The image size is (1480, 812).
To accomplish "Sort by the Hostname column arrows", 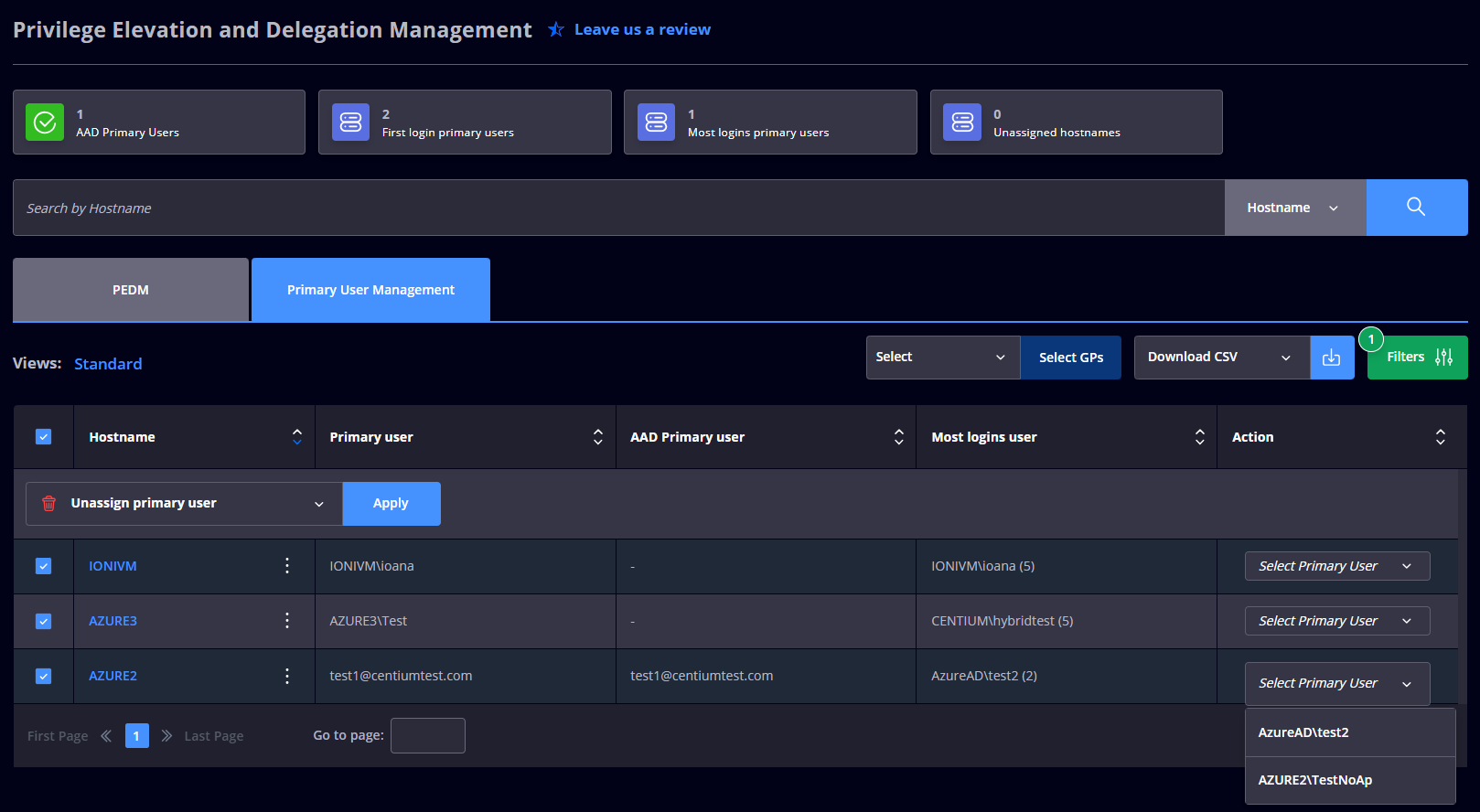I will click(297, 437).
